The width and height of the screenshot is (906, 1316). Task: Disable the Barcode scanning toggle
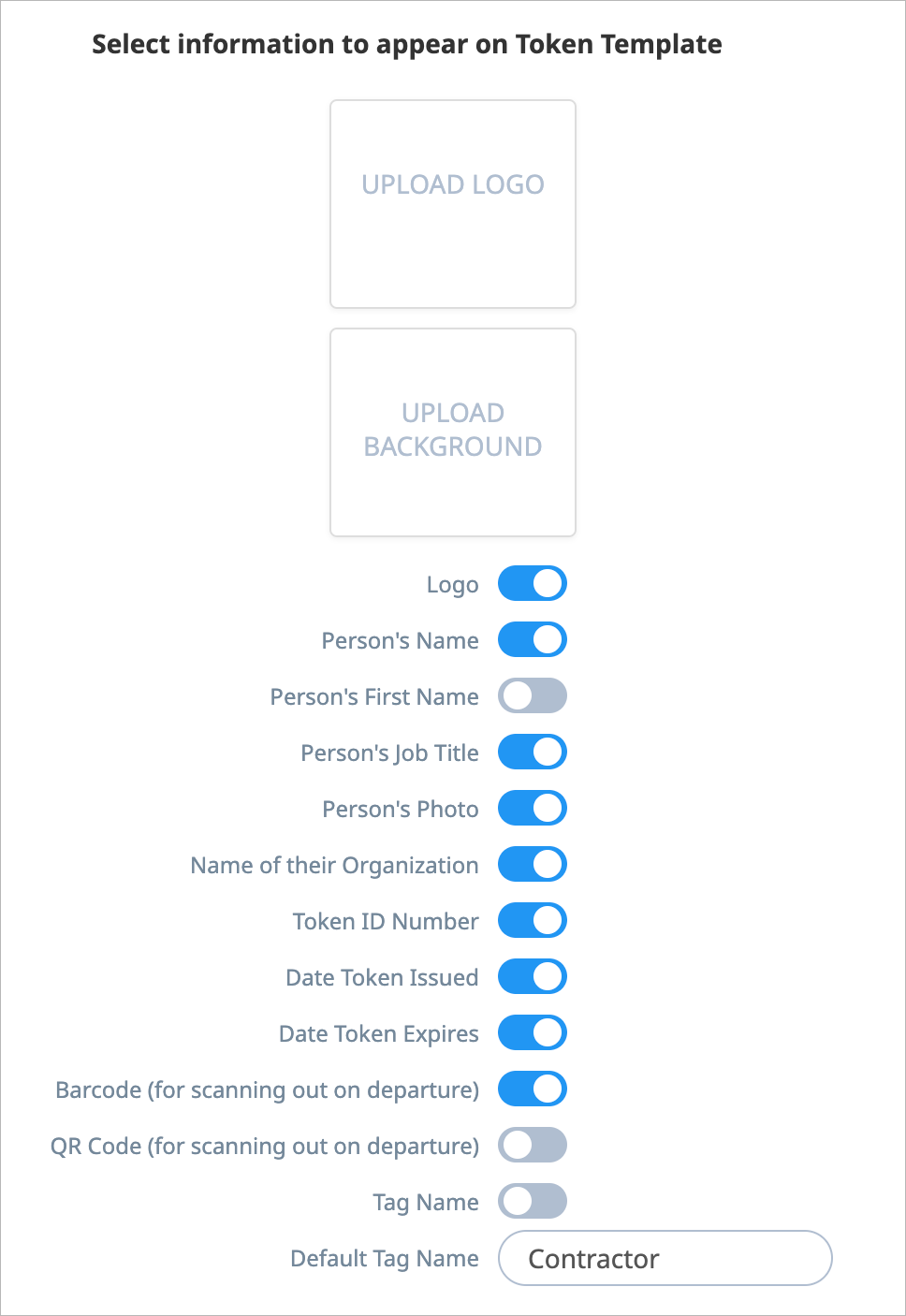point(533,1089)
